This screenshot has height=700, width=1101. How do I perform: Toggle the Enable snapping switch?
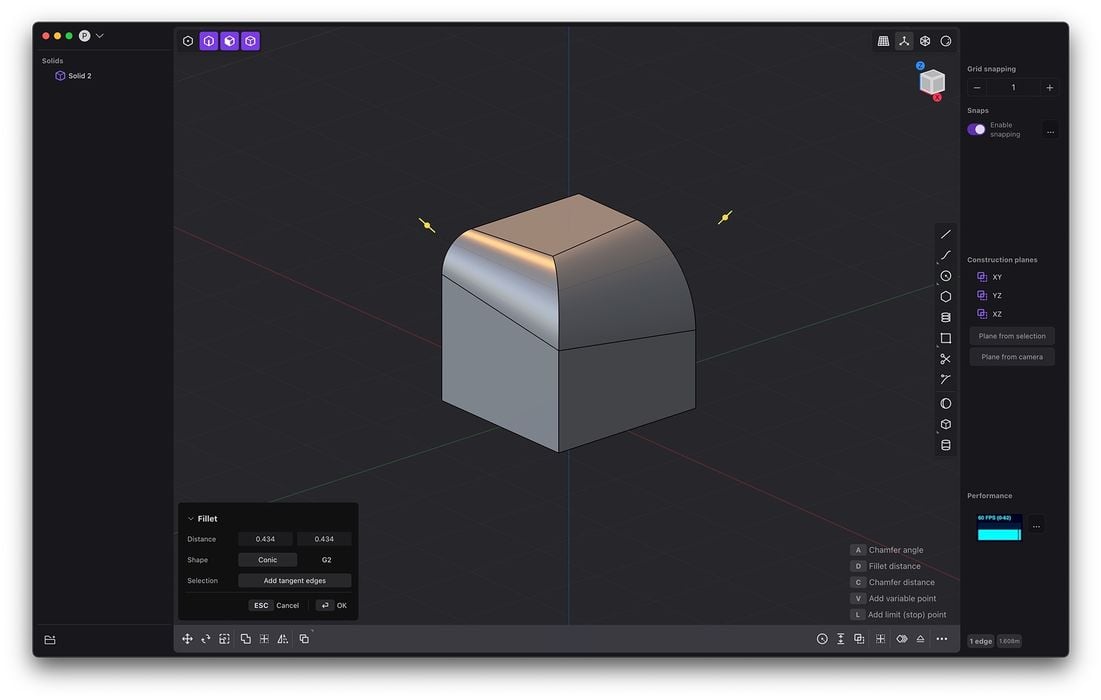click(976, 130)
